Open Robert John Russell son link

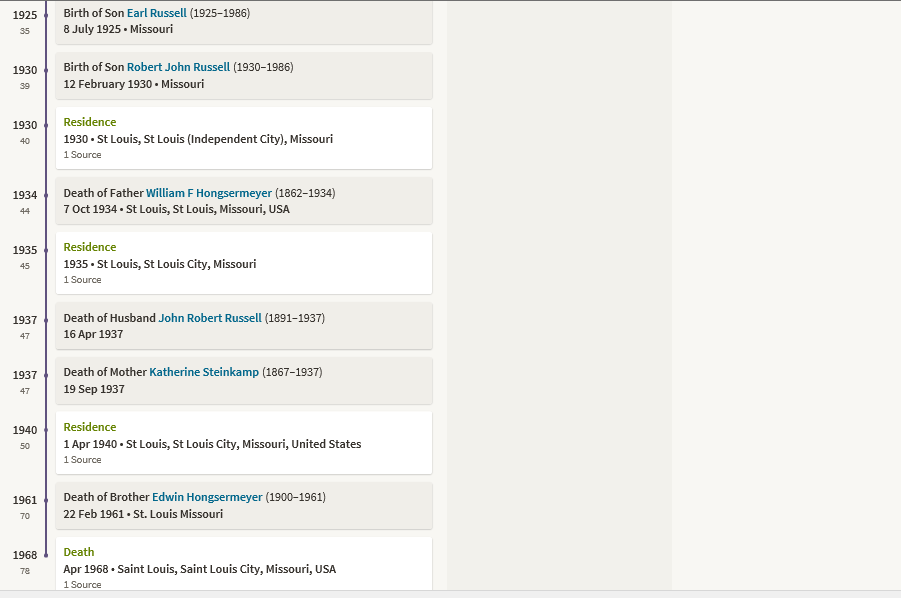[x=178, y=67]
